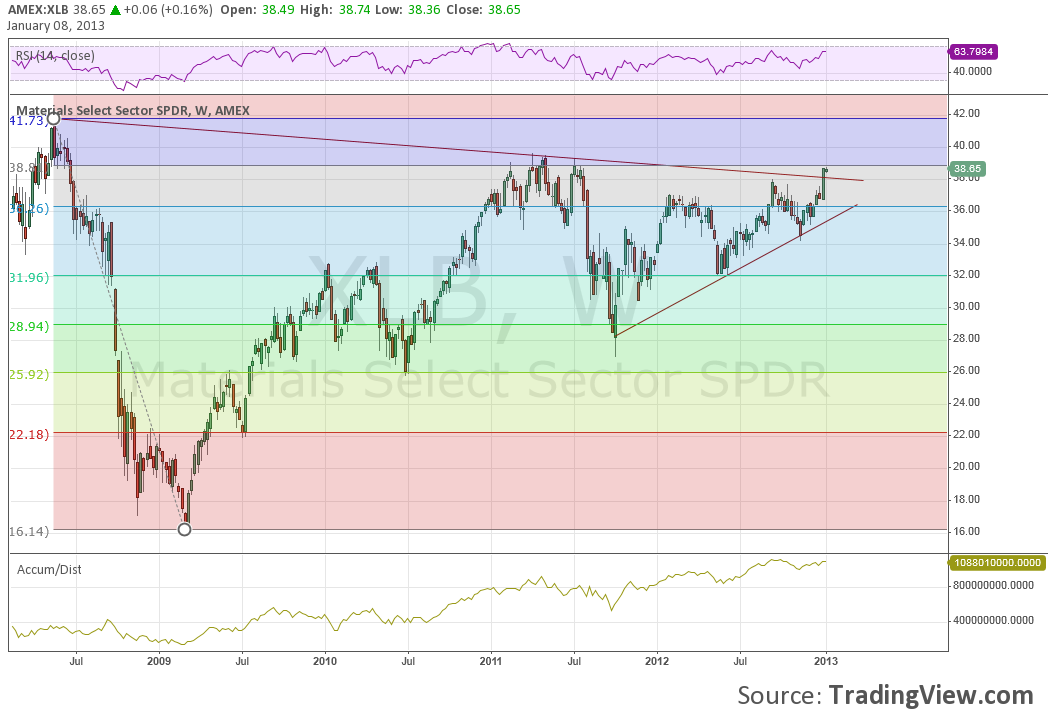Select the 28.94 Fibonacci level label
1048x722 pixels.
(29, 326)
